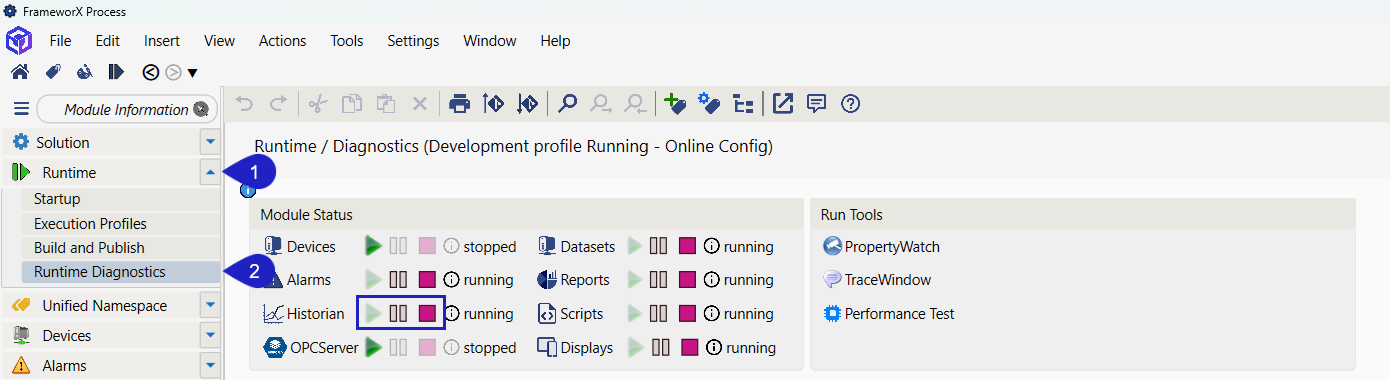
Task: Select Runtime Diagnostics in sidebar
Action: 121,272
